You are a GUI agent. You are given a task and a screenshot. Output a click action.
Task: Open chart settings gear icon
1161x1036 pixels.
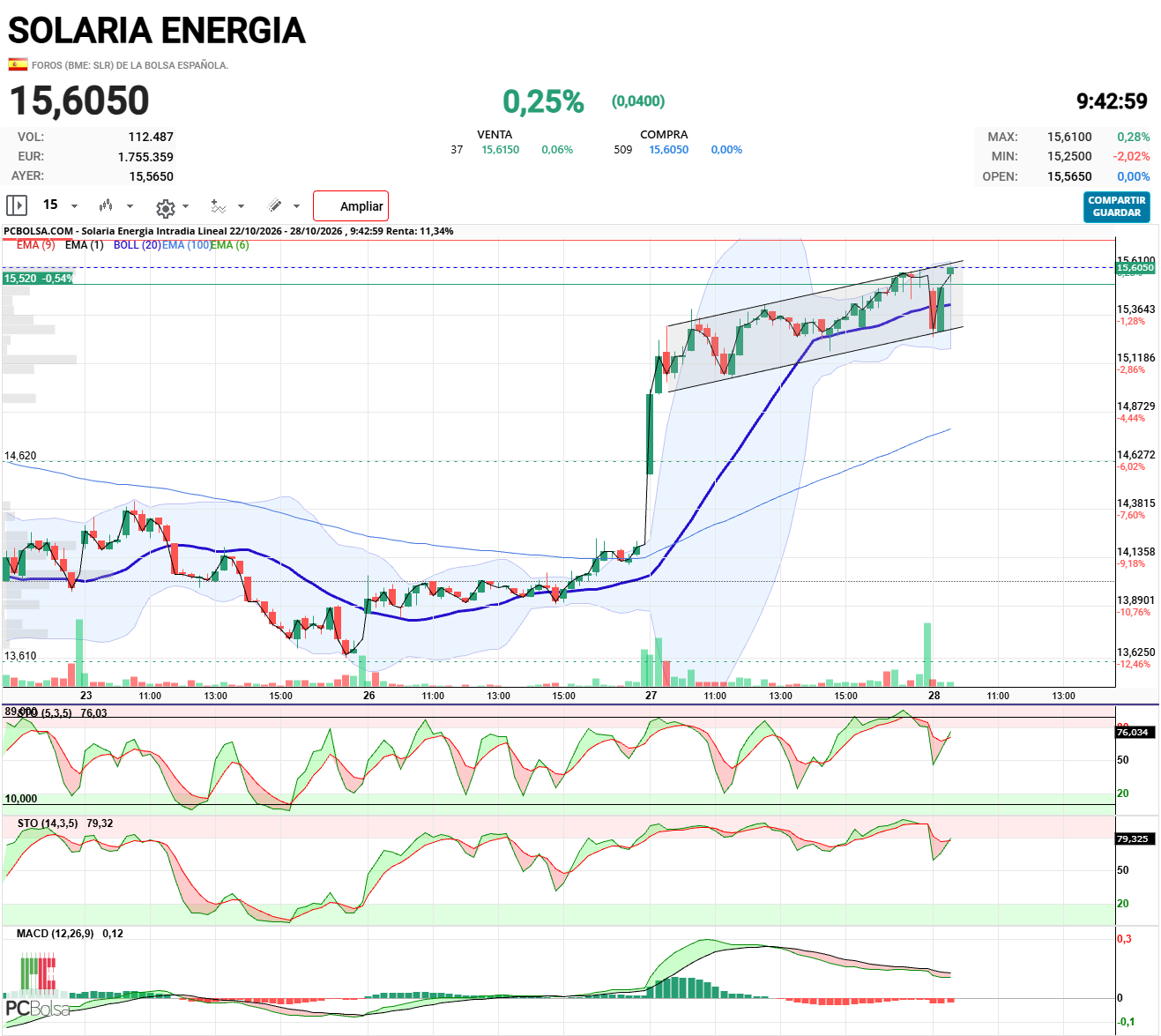click(x=165, y=207)
